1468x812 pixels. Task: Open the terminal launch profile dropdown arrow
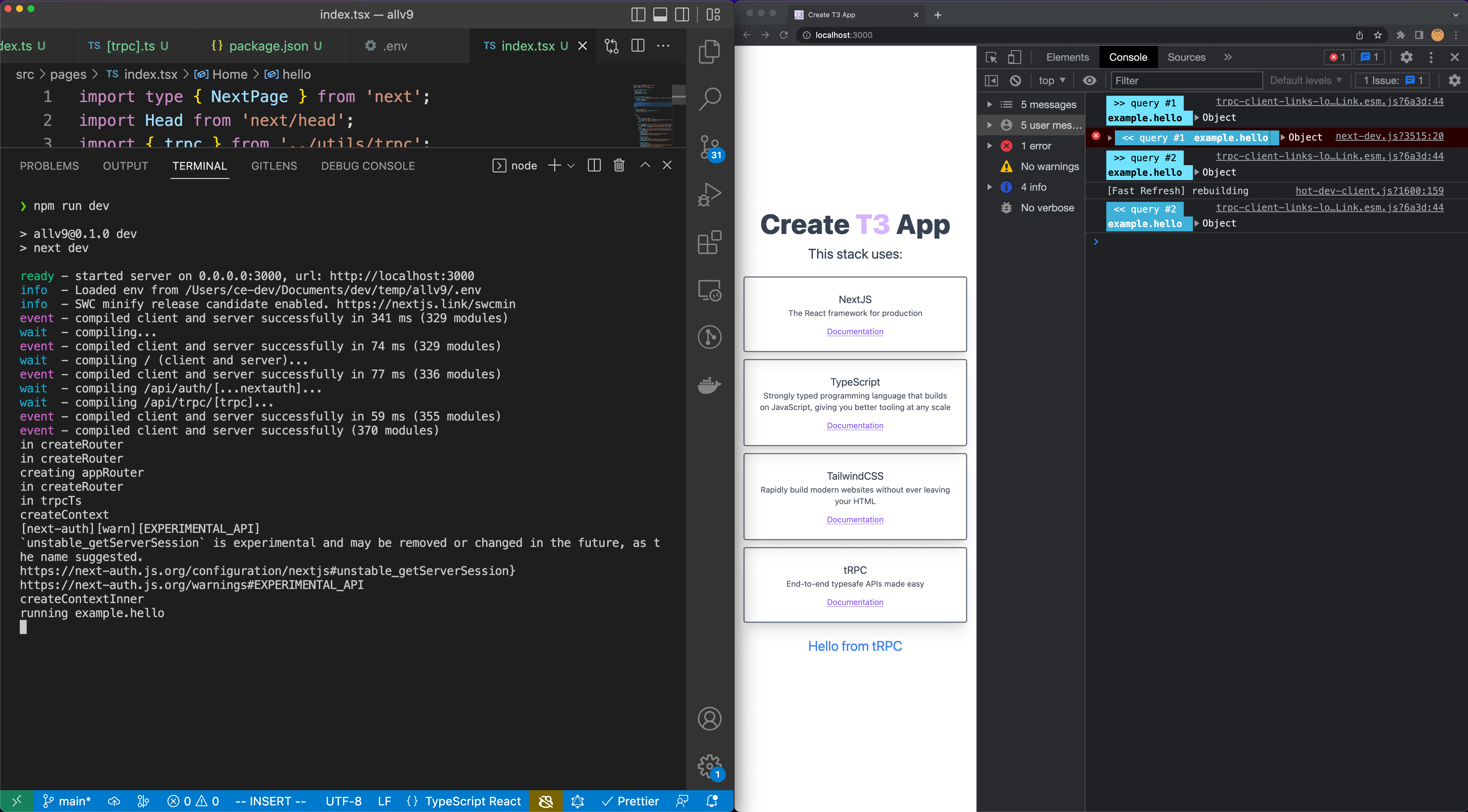pos(571,166)
